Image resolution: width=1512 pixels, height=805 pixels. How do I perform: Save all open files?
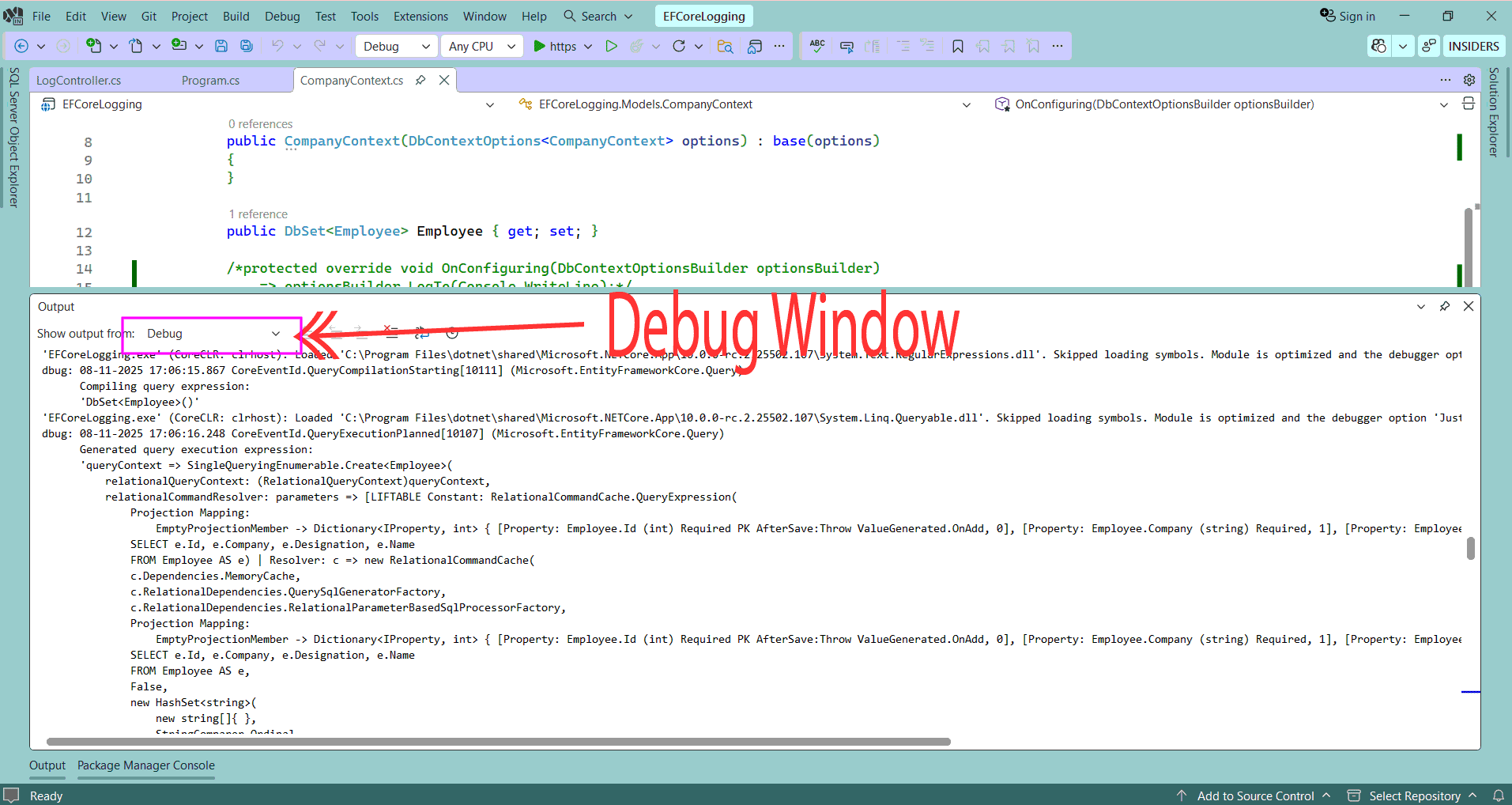click(x=246, y=46)
